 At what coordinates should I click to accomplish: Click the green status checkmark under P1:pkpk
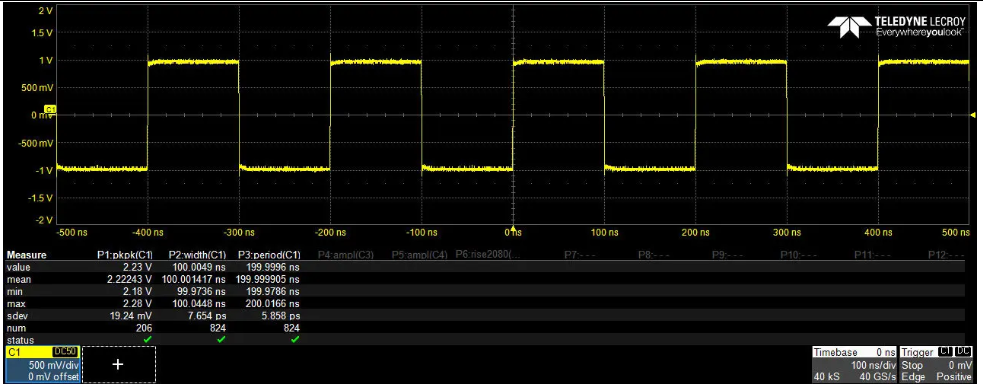(x=147, y=339)
